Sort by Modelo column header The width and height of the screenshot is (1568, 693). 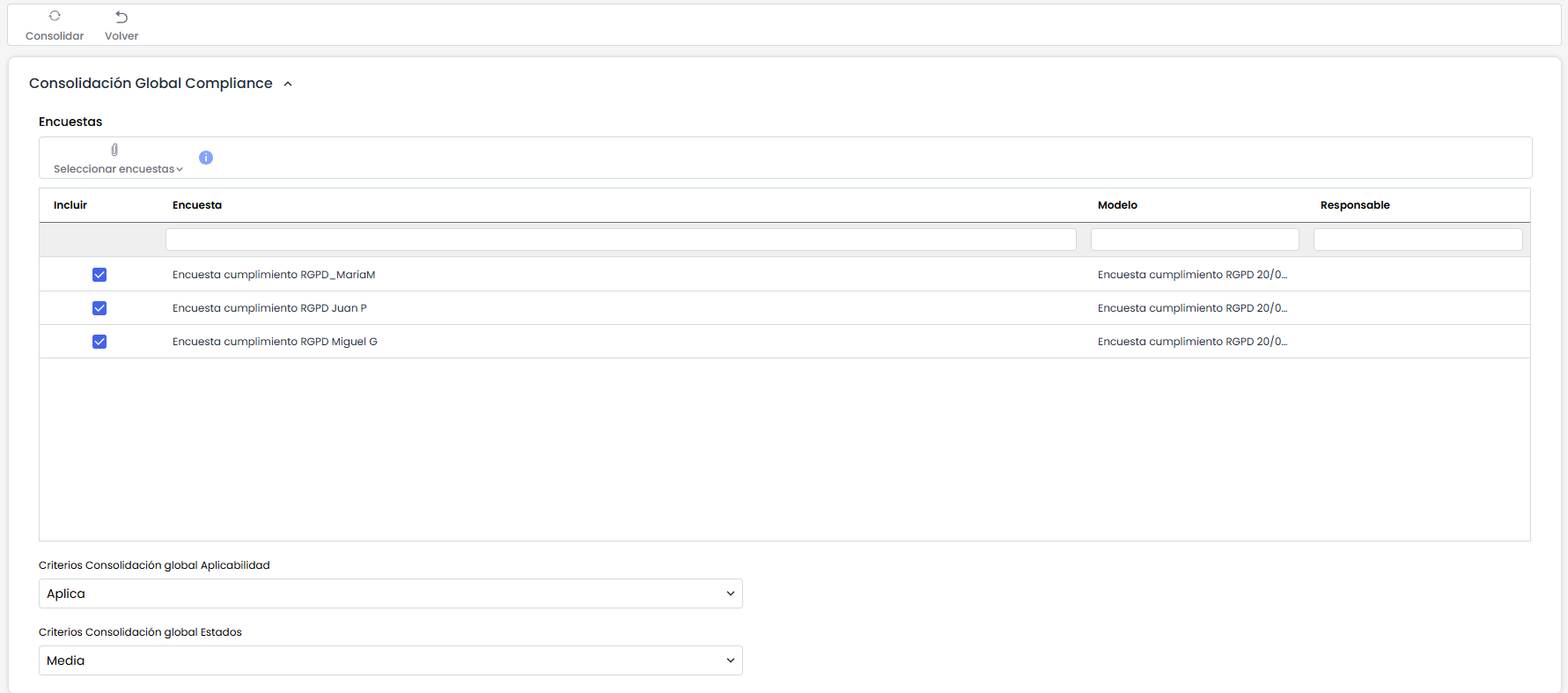pos(1117,205)
